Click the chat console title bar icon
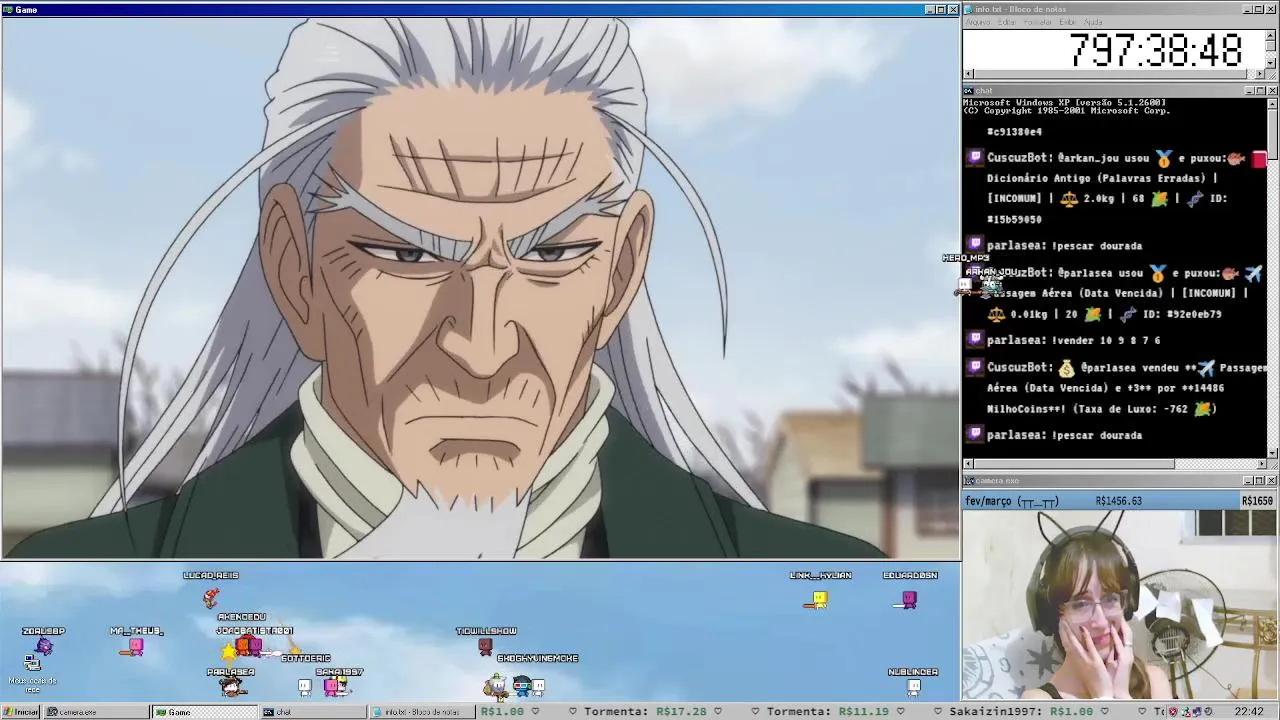 [x=968, y=91]
